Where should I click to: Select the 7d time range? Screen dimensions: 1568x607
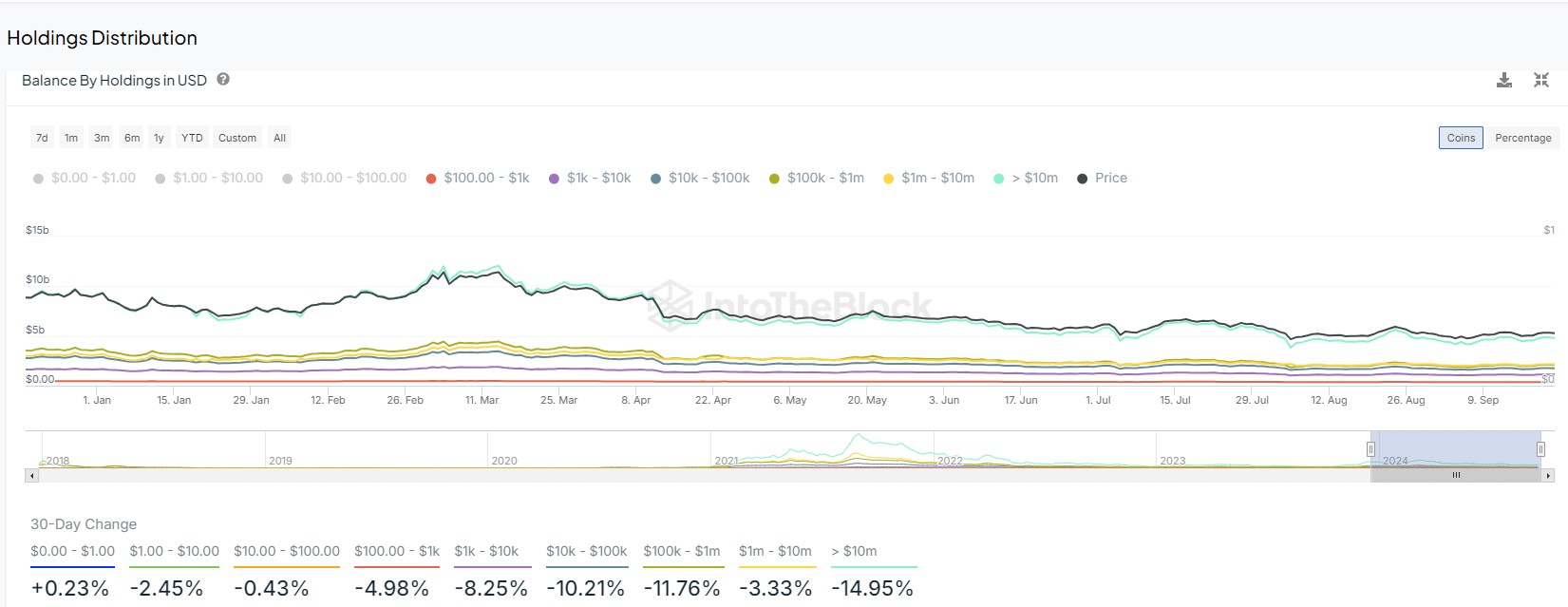tap(42, 138)
